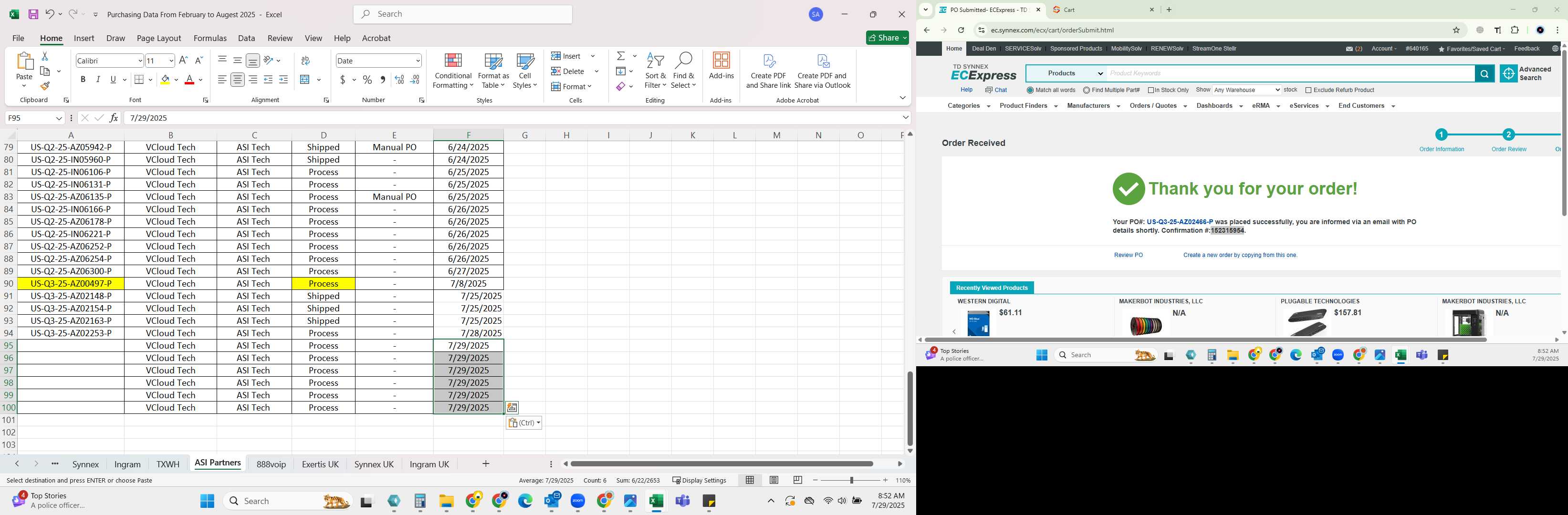The width and height of the screenshot is (1568, 515).
Task: Click the Decrease Font Size icon
Action: pos(199,60)
